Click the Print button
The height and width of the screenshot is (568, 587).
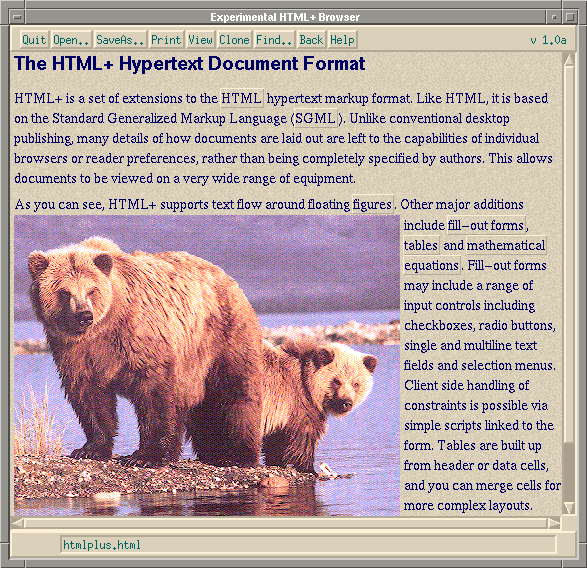[x=166, y=40]
